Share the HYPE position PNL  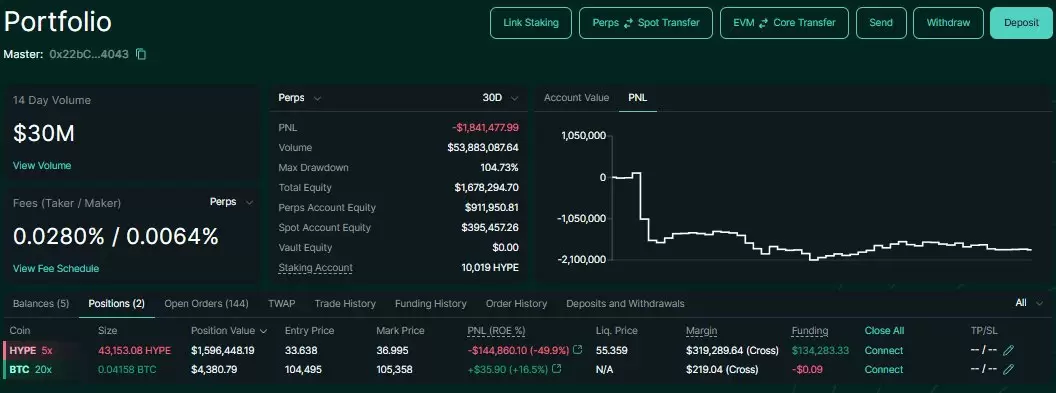(x=577, y=350)
